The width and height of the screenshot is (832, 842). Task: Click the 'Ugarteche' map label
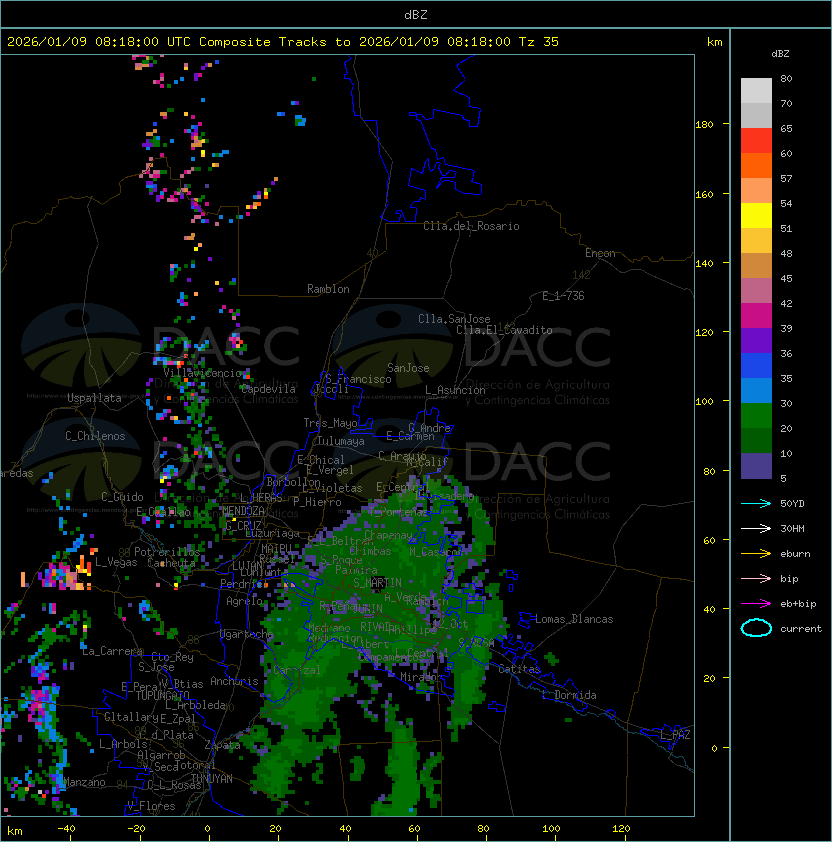coord(247,634)
